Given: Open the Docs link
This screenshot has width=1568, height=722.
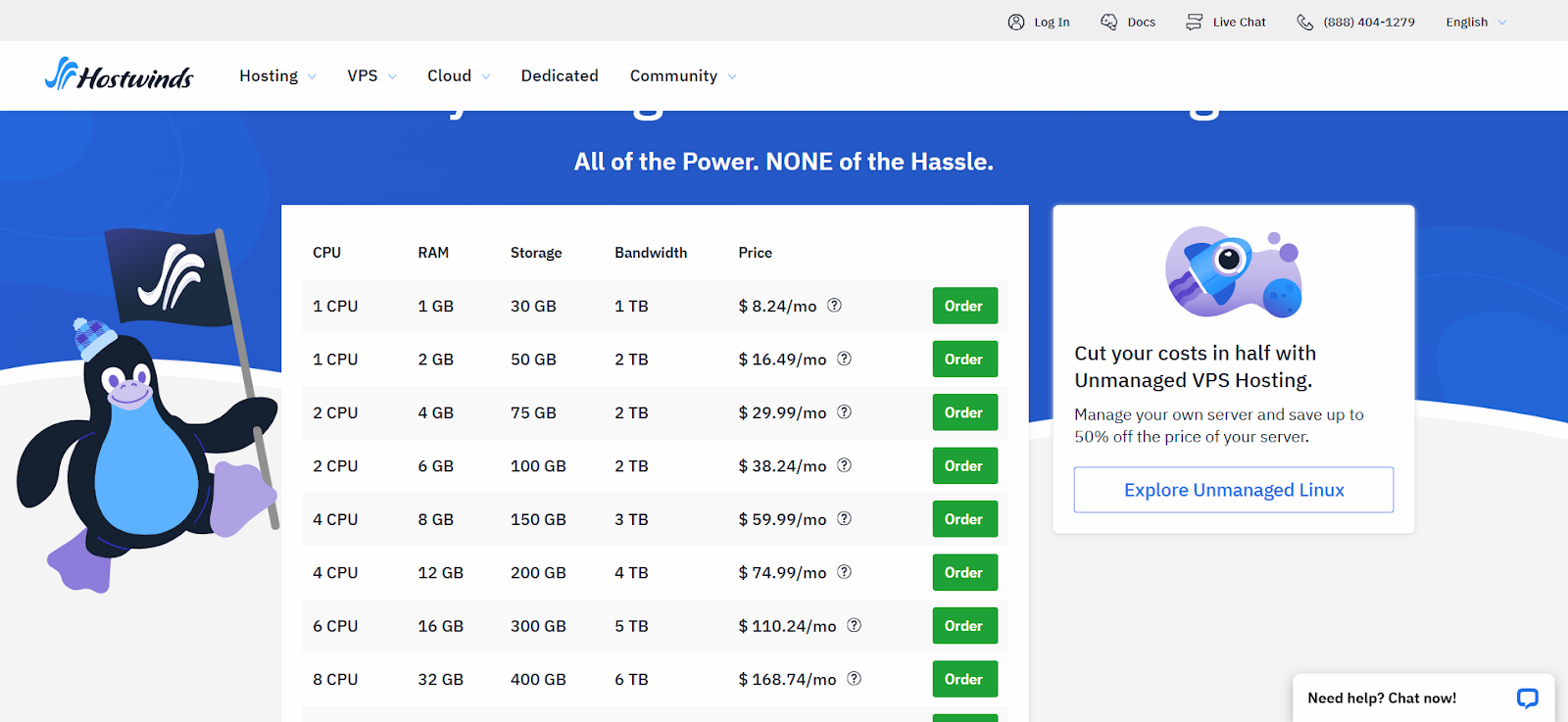Looking at the screenshot, I should click(1141, 22).
